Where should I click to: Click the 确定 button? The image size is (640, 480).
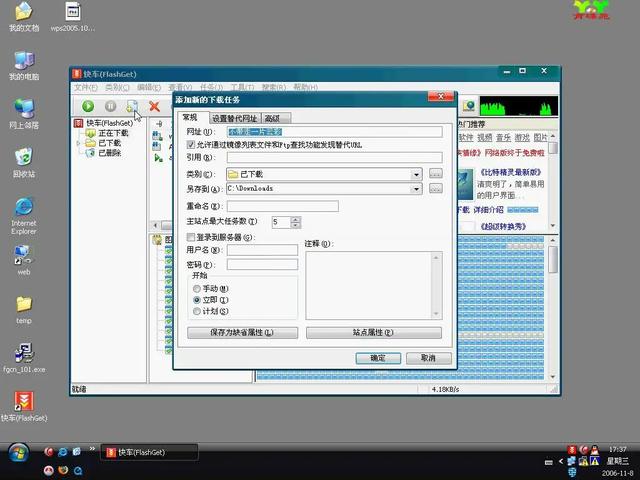click(x=378, y=358)
